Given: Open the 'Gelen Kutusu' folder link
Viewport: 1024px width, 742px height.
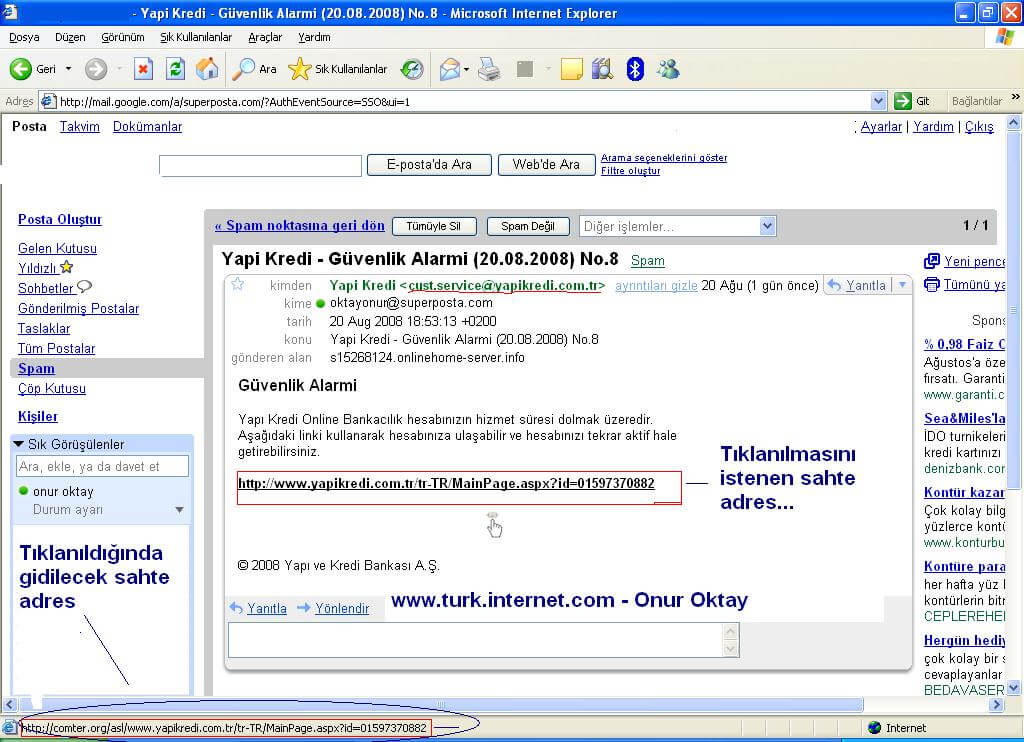Looking at the screenshot, I should click(x=57, y=248).
